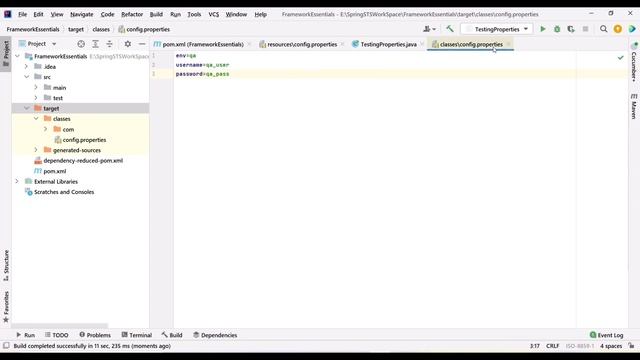640x360 pixels.
Task: Click the inspection checkmark in editor
Action: click(x=620, y=58)
